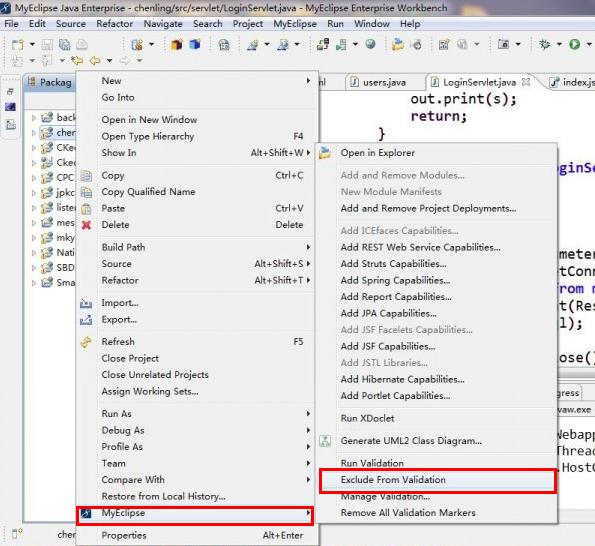Click the Refresh icon in context menu
Viewport: 595px width, 546px height.
pos(86,342)
